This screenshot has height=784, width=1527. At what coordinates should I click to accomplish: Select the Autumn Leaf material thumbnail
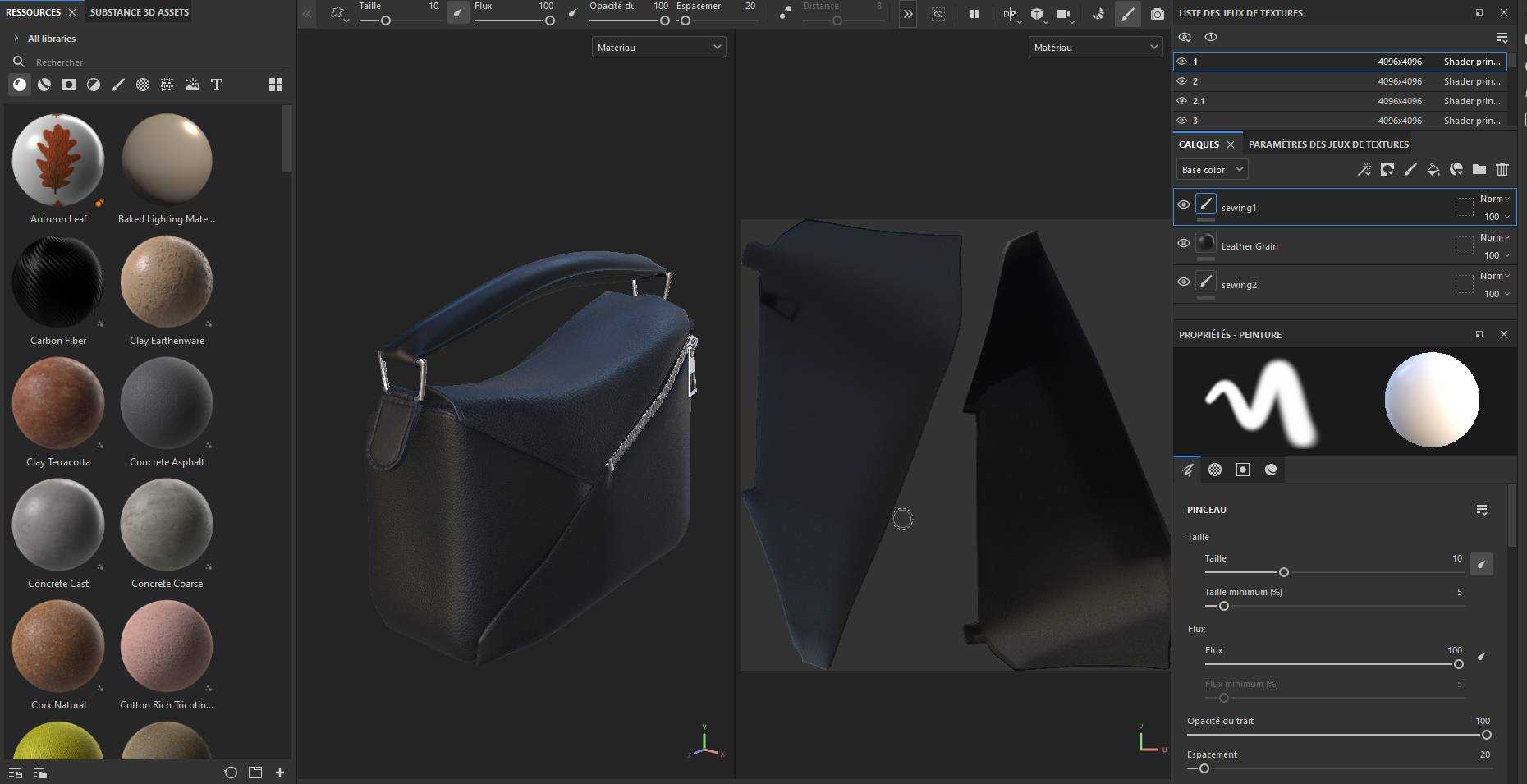click(58, 160)
